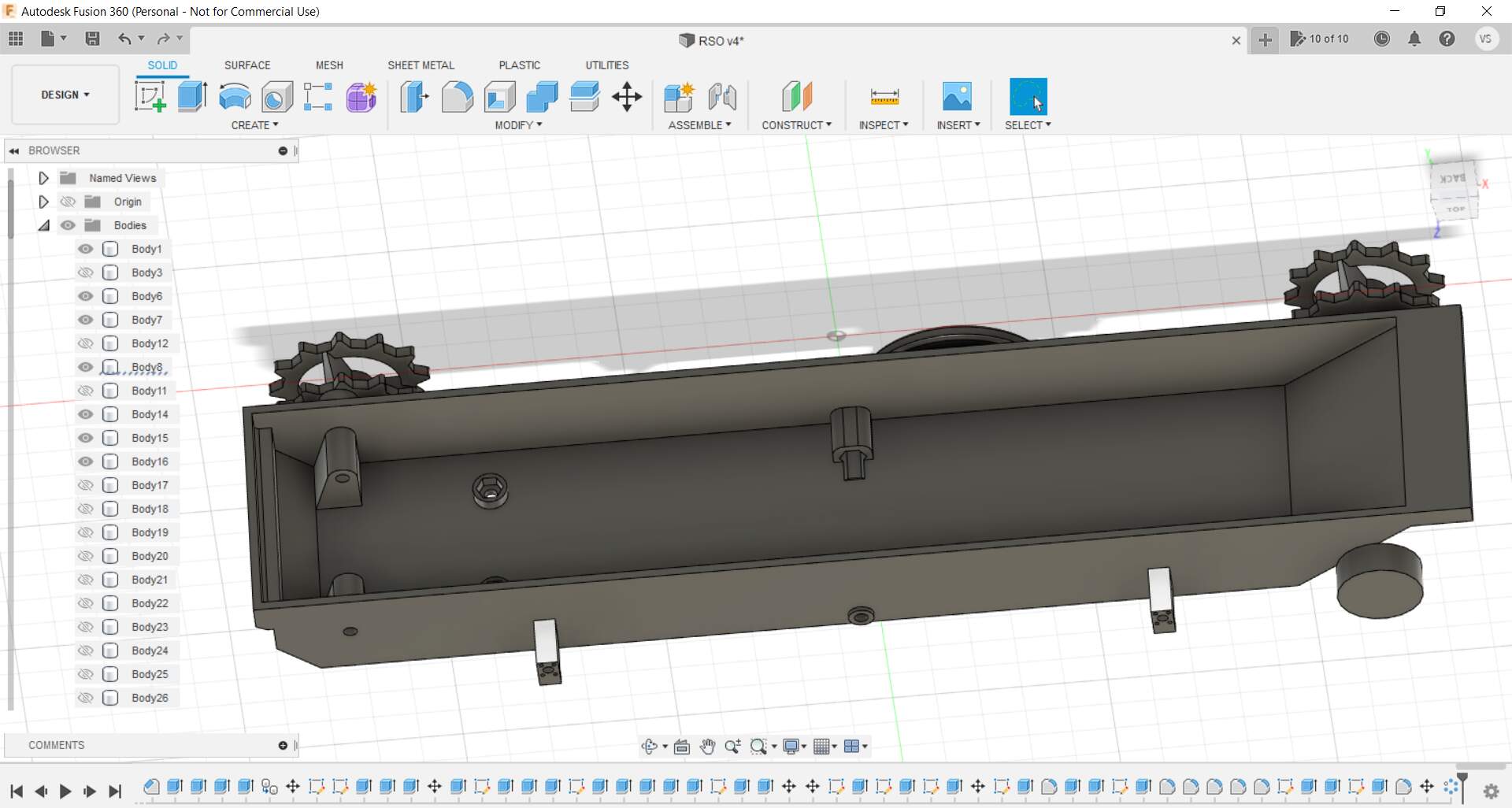The height and width of the screenshot is (808, 1512).
Task: Select the Revolve tool icon
Action: coord(235,97)
